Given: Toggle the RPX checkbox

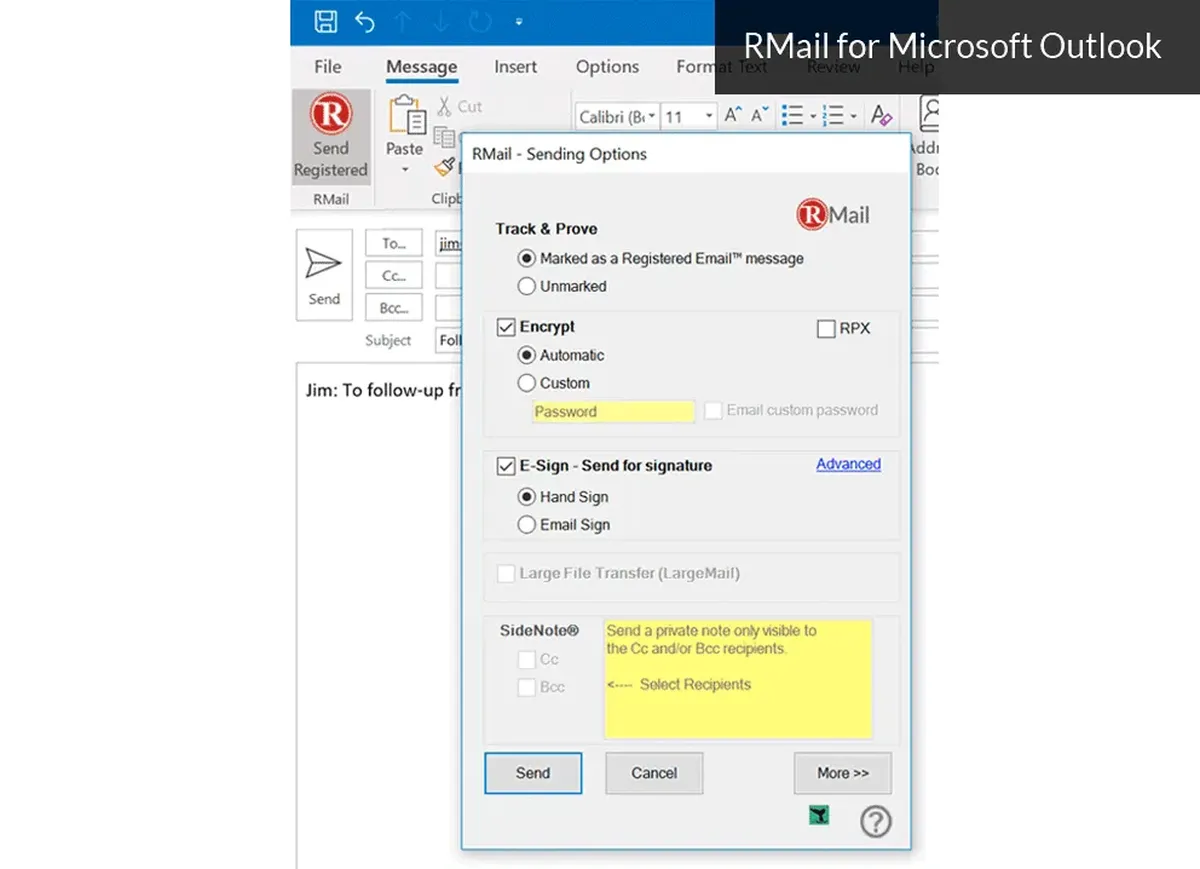Looking at the screenshot, I should pyautogui.click(x=826, y=328).
